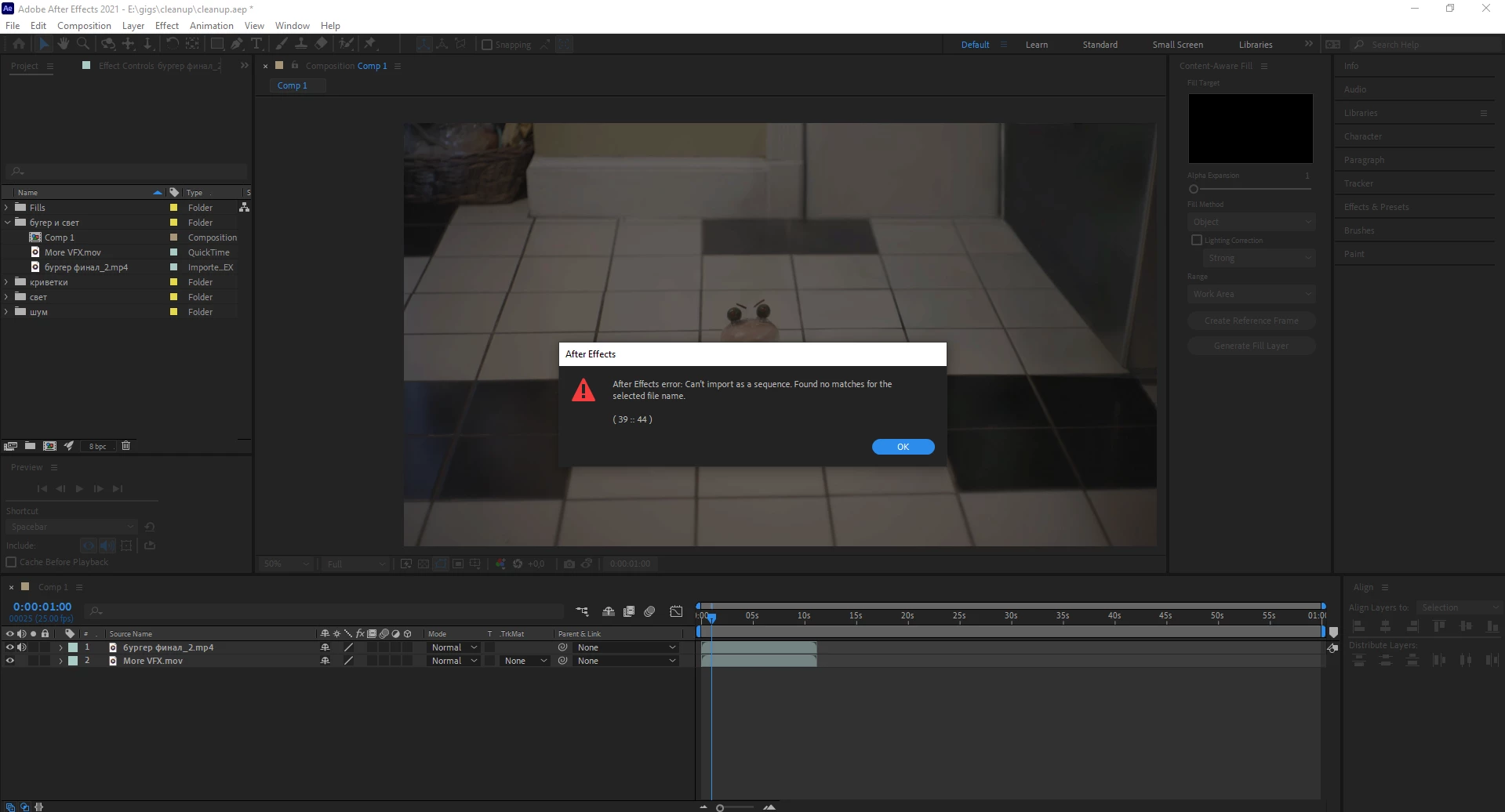Take a snapshot with the camera icon
Image resolution: width=1505 pixels, height=812 pixels.
[569, 564]
